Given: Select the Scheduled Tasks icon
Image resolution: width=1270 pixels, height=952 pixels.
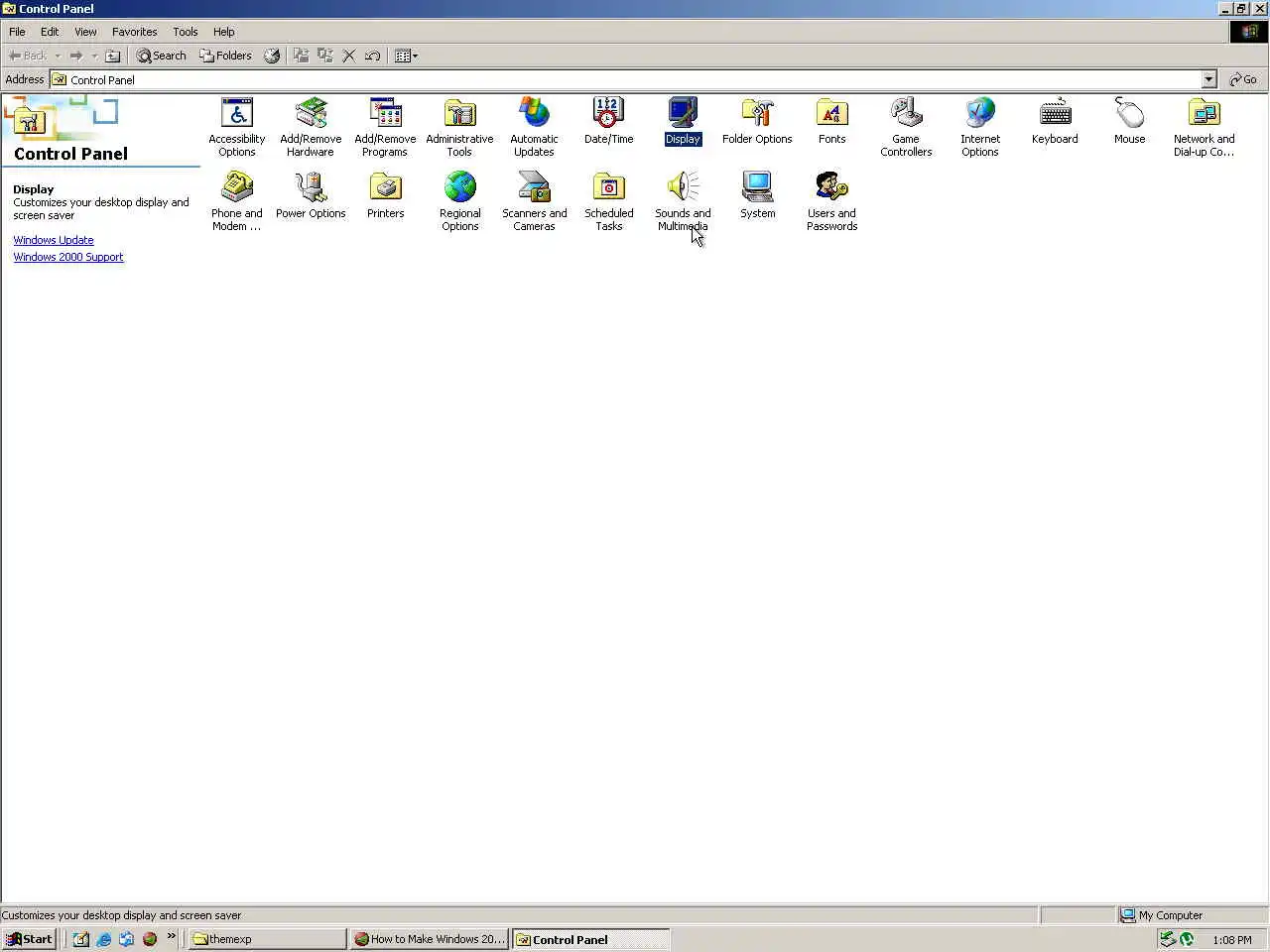Looking at the screenshot, I should [x=608, y=201].
